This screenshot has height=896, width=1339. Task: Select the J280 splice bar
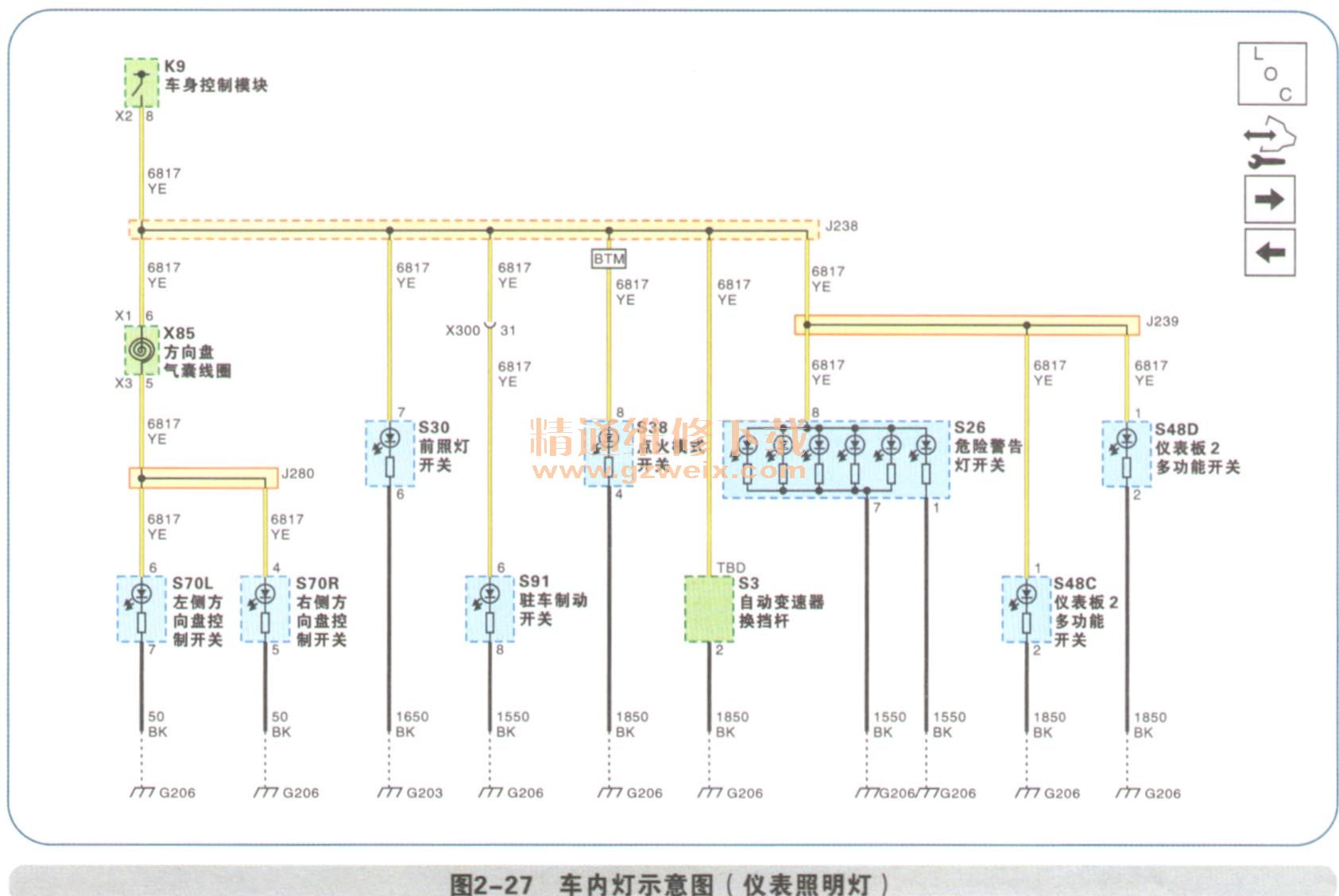click(203, 477)
